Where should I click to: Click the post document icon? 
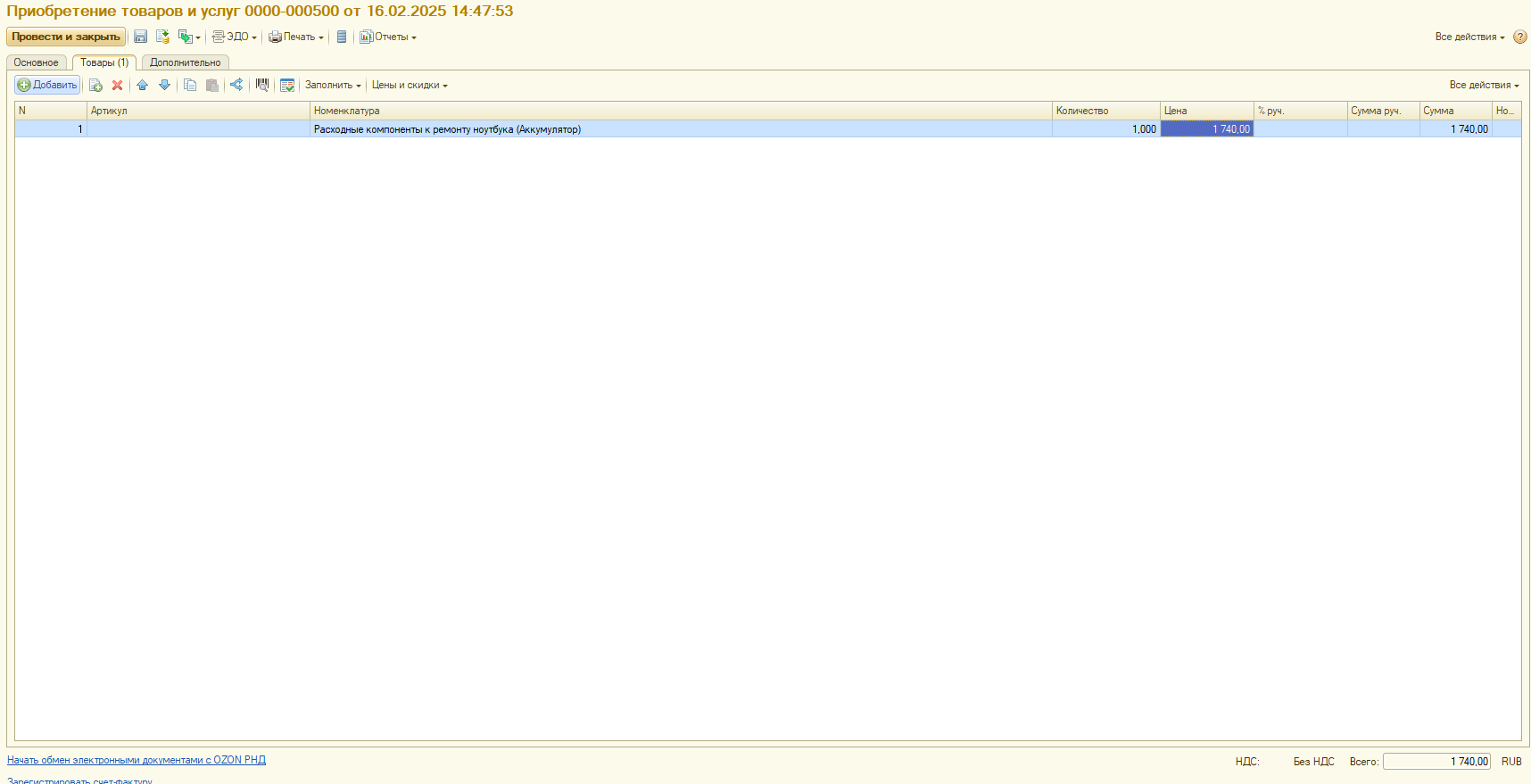coord(162,37)
